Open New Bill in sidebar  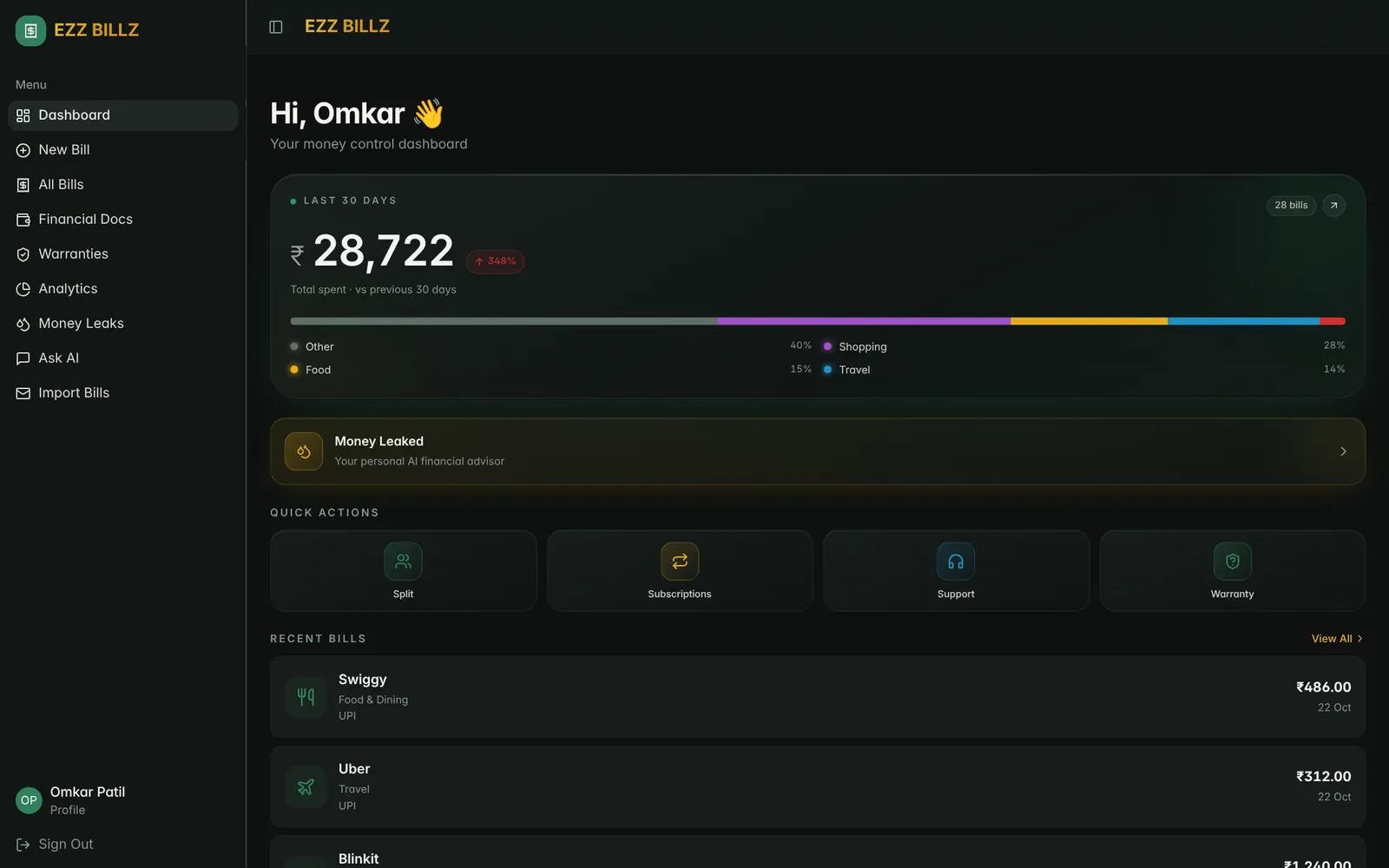coord(122,150)
